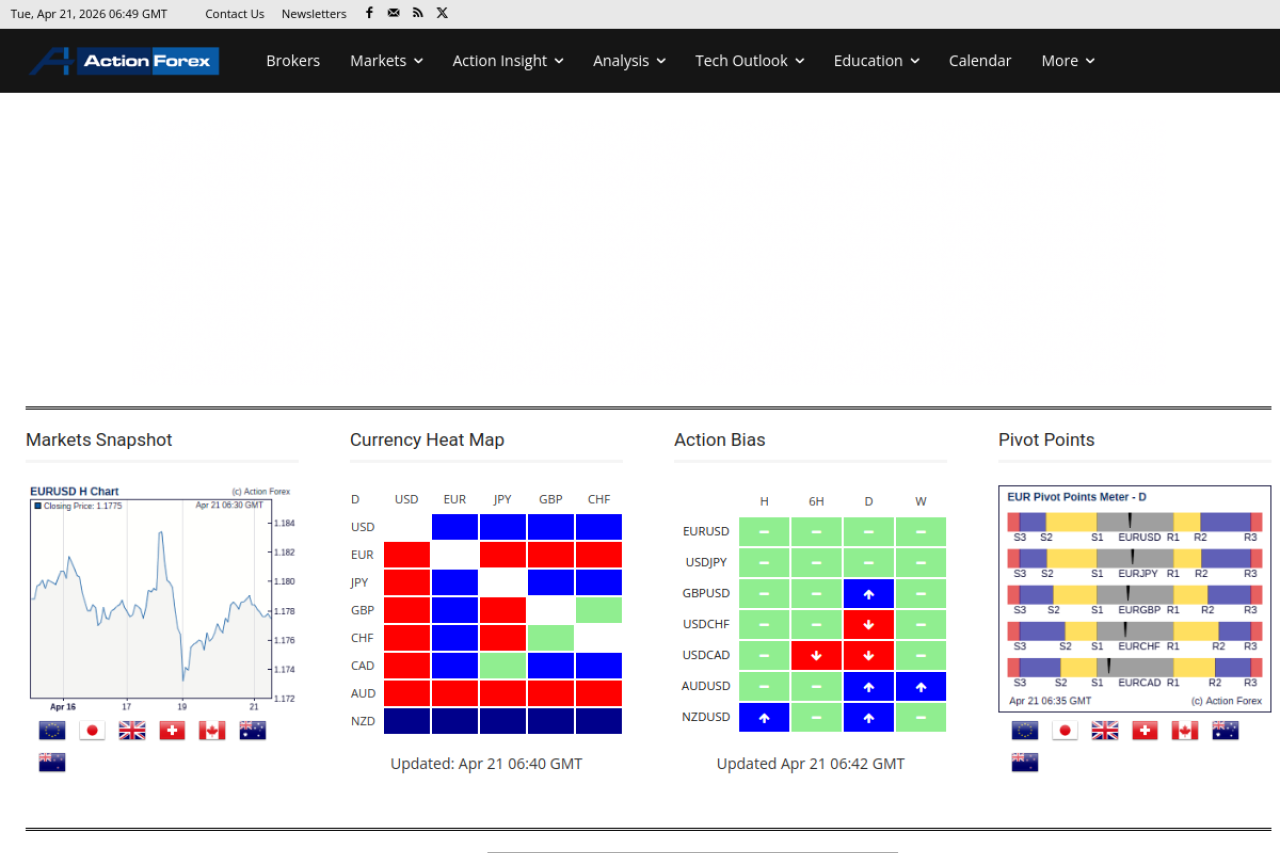The image size is (1280, 853).
Task: Click the GBP row CHF column heat map cell
Action: pyautogui.click(x=598, y=610)
